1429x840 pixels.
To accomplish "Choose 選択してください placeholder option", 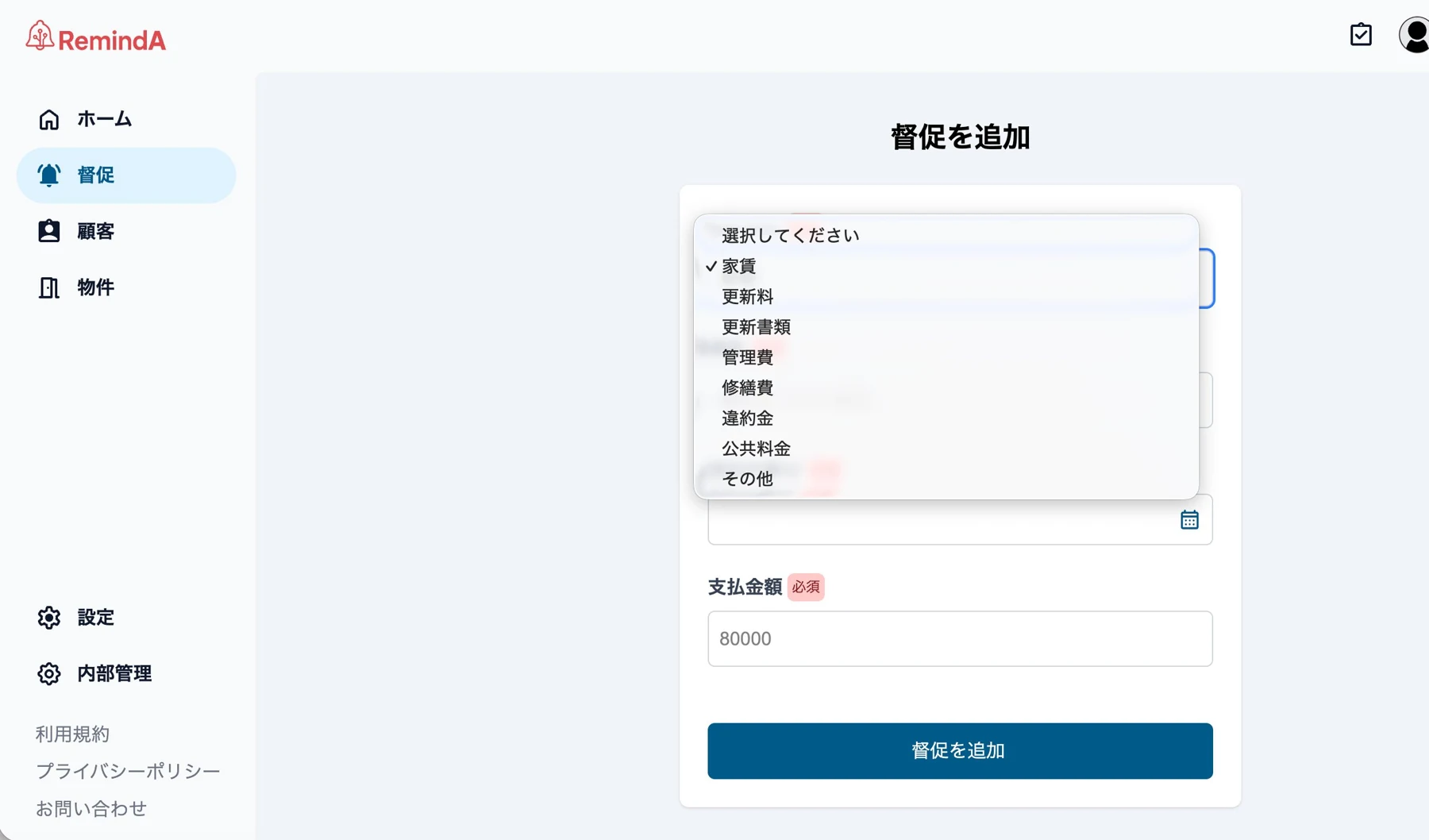I will click(946, 236).
